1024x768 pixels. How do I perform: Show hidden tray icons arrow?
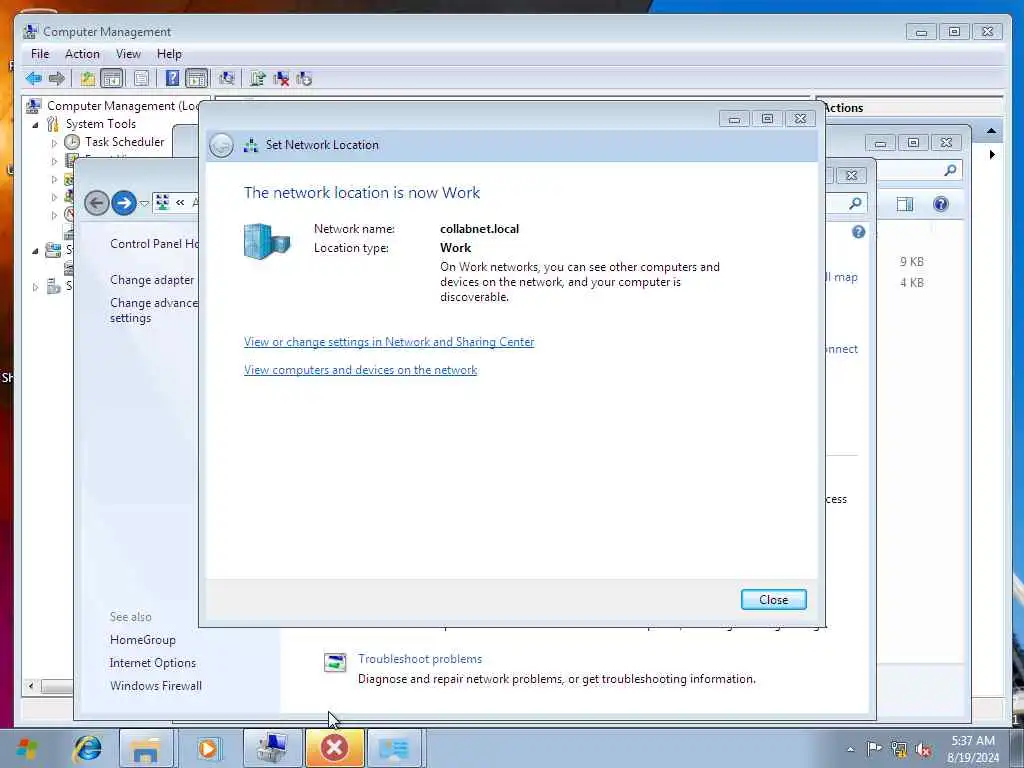click(x=850, y=749)
